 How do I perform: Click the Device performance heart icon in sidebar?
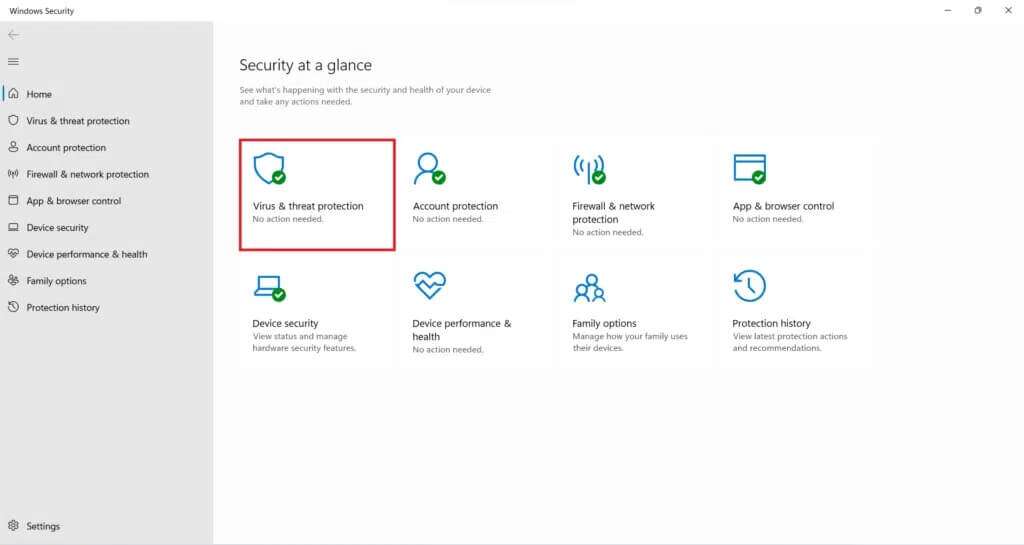(x=13, y=253)
